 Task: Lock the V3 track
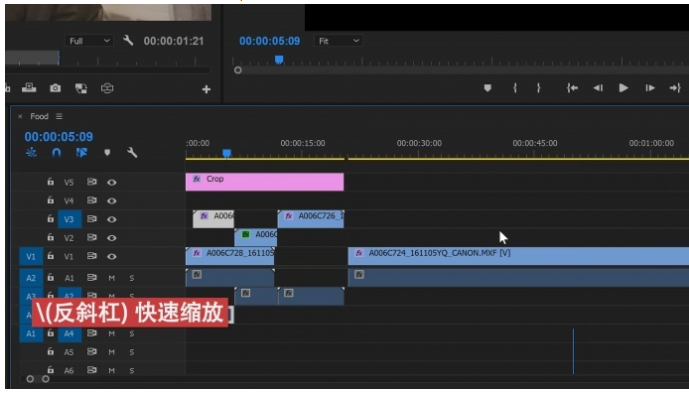pyautogui.click(x=51, y=218)
